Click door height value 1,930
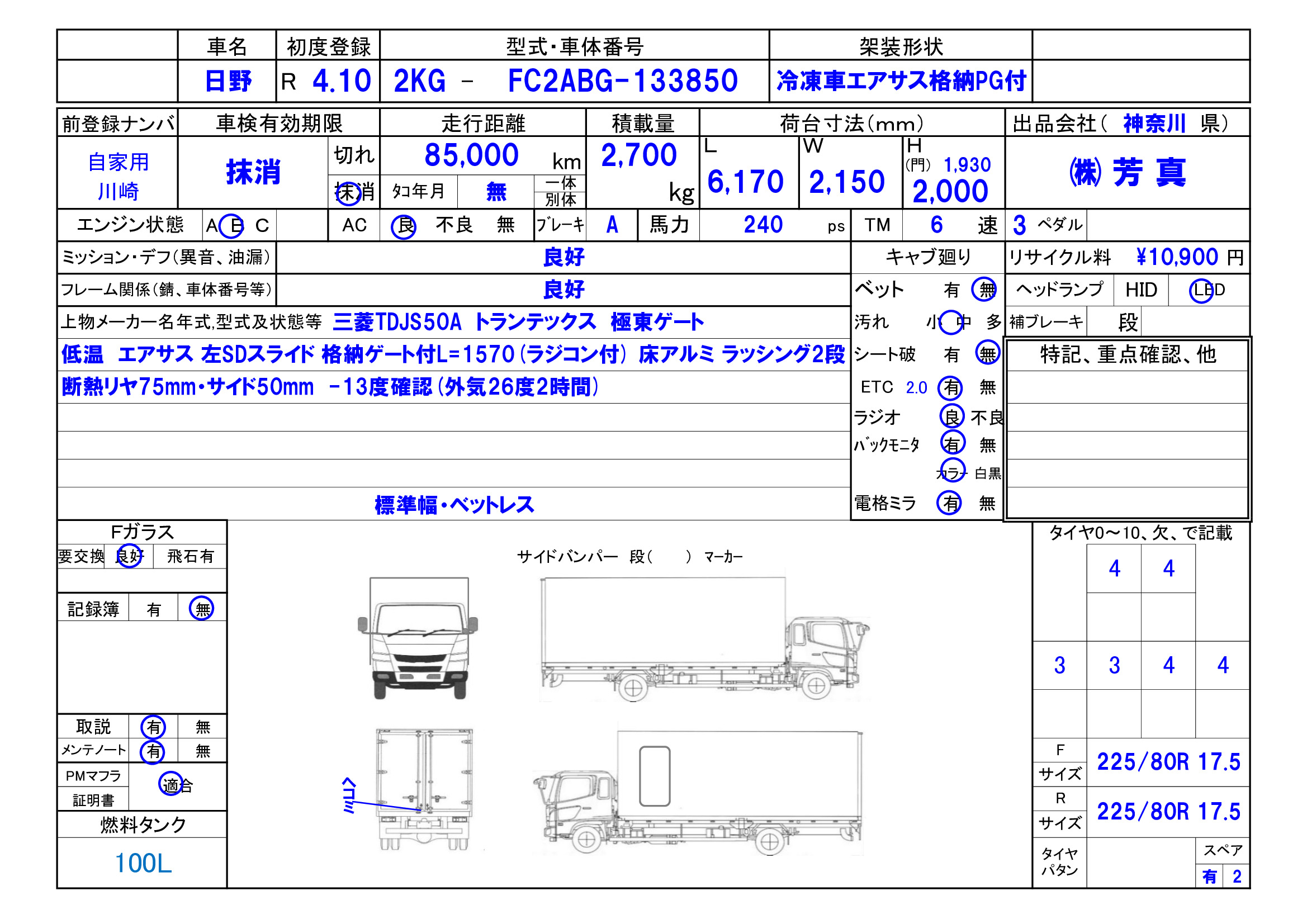1307x924 pixels. pyautogui.click(x=967, y=165)
